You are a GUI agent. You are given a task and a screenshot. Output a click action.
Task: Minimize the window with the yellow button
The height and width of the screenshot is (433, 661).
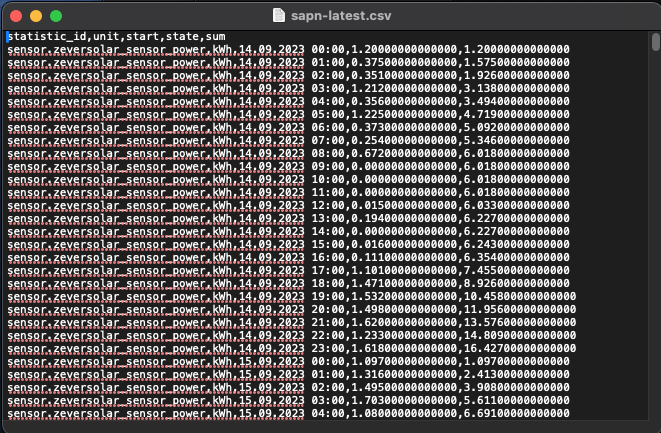36,16
